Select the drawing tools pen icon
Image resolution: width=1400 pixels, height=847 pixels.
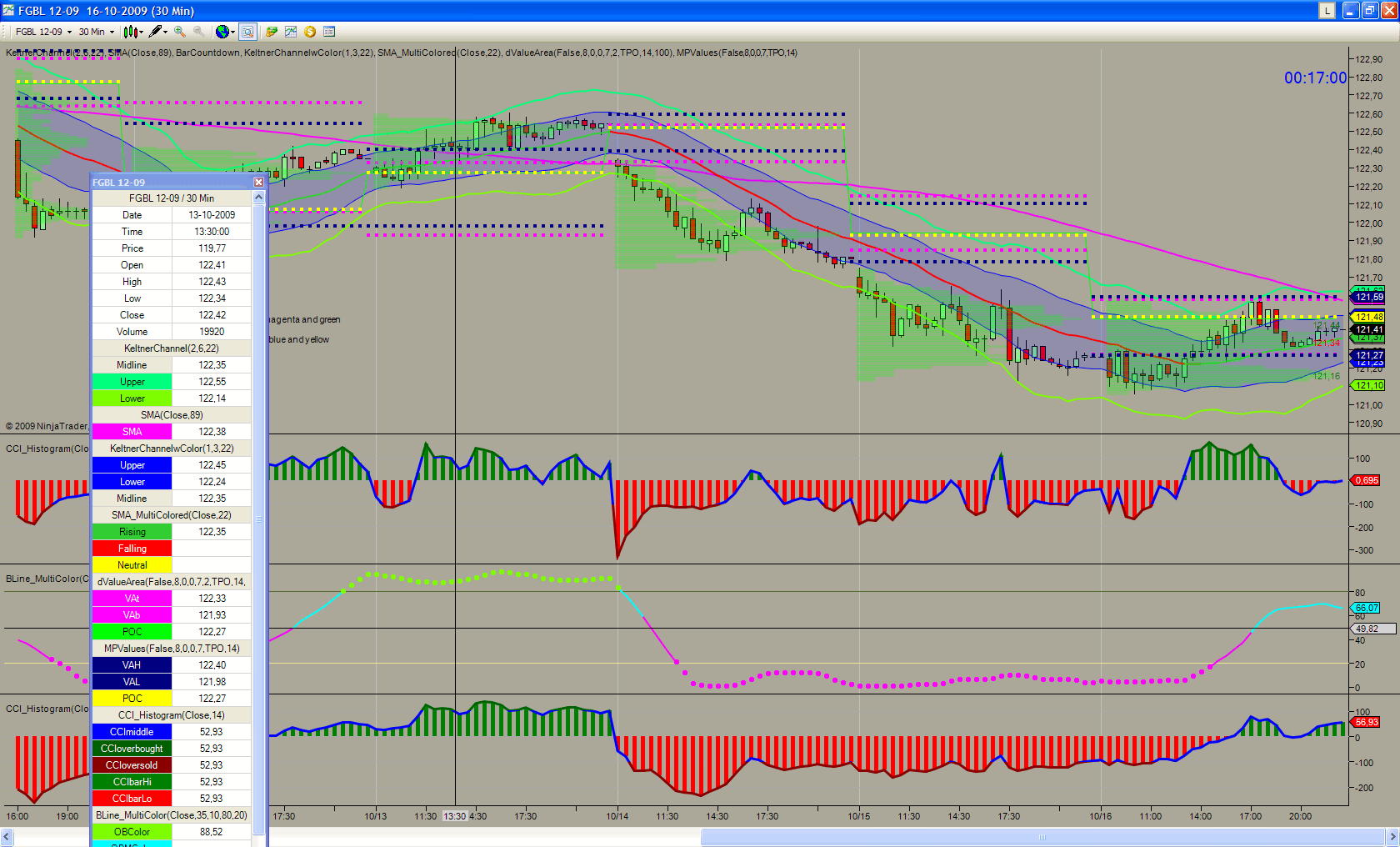point(155,32)
